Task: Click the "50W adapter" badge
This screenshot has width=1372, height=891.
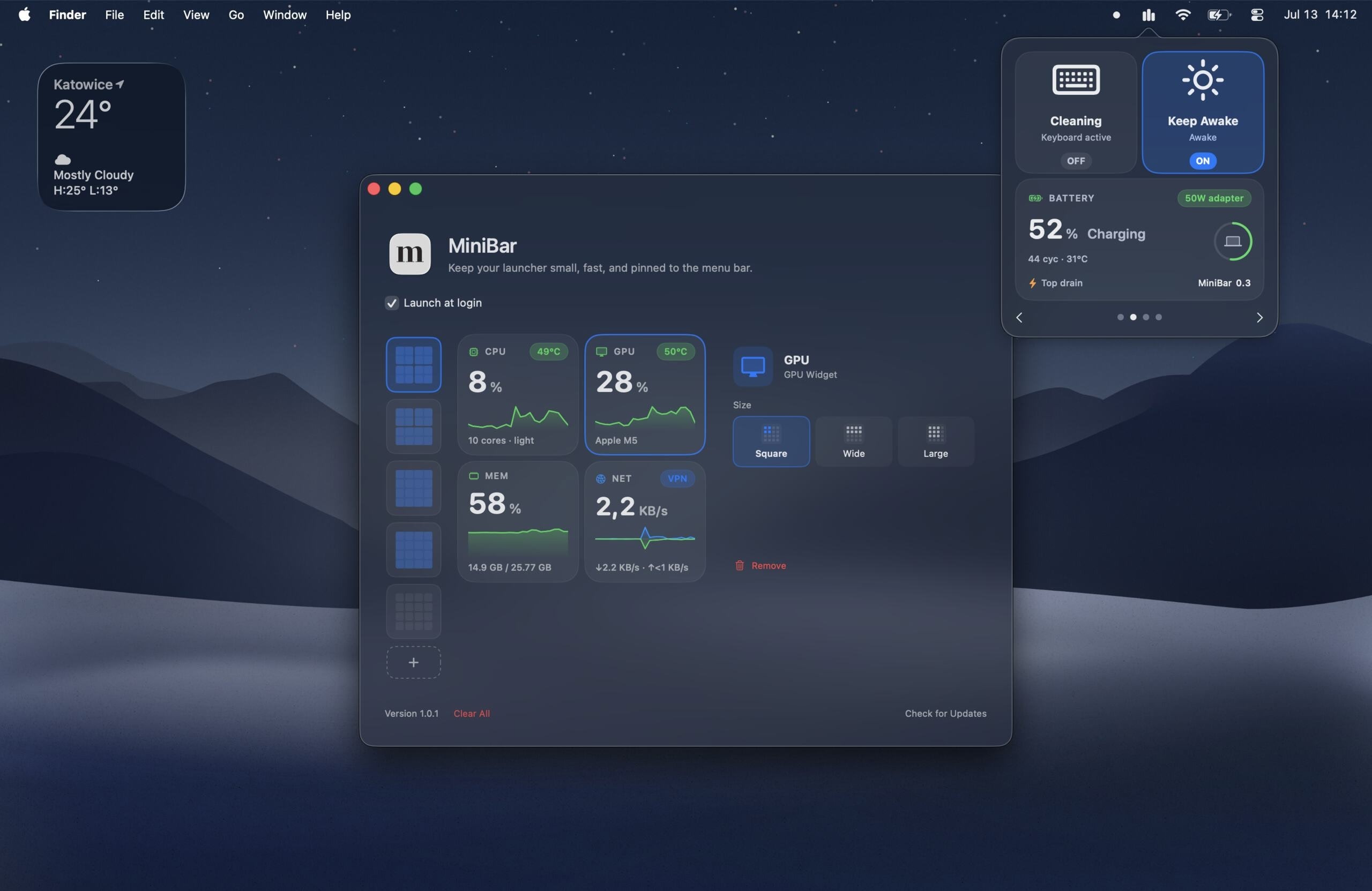Action: [x=1214, y=198]
